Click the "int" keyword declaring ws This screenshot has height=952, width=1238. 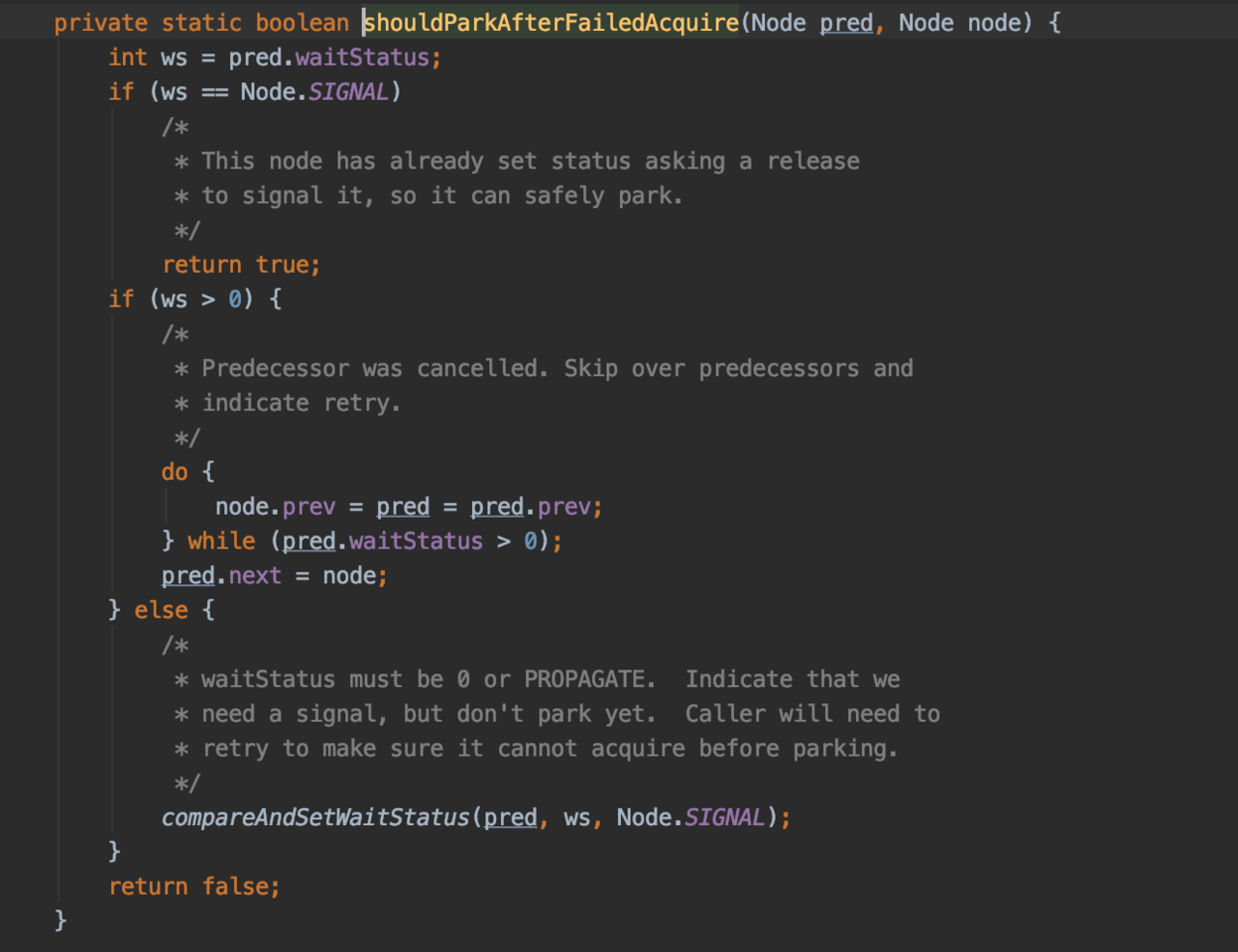[x=127, y=58]
